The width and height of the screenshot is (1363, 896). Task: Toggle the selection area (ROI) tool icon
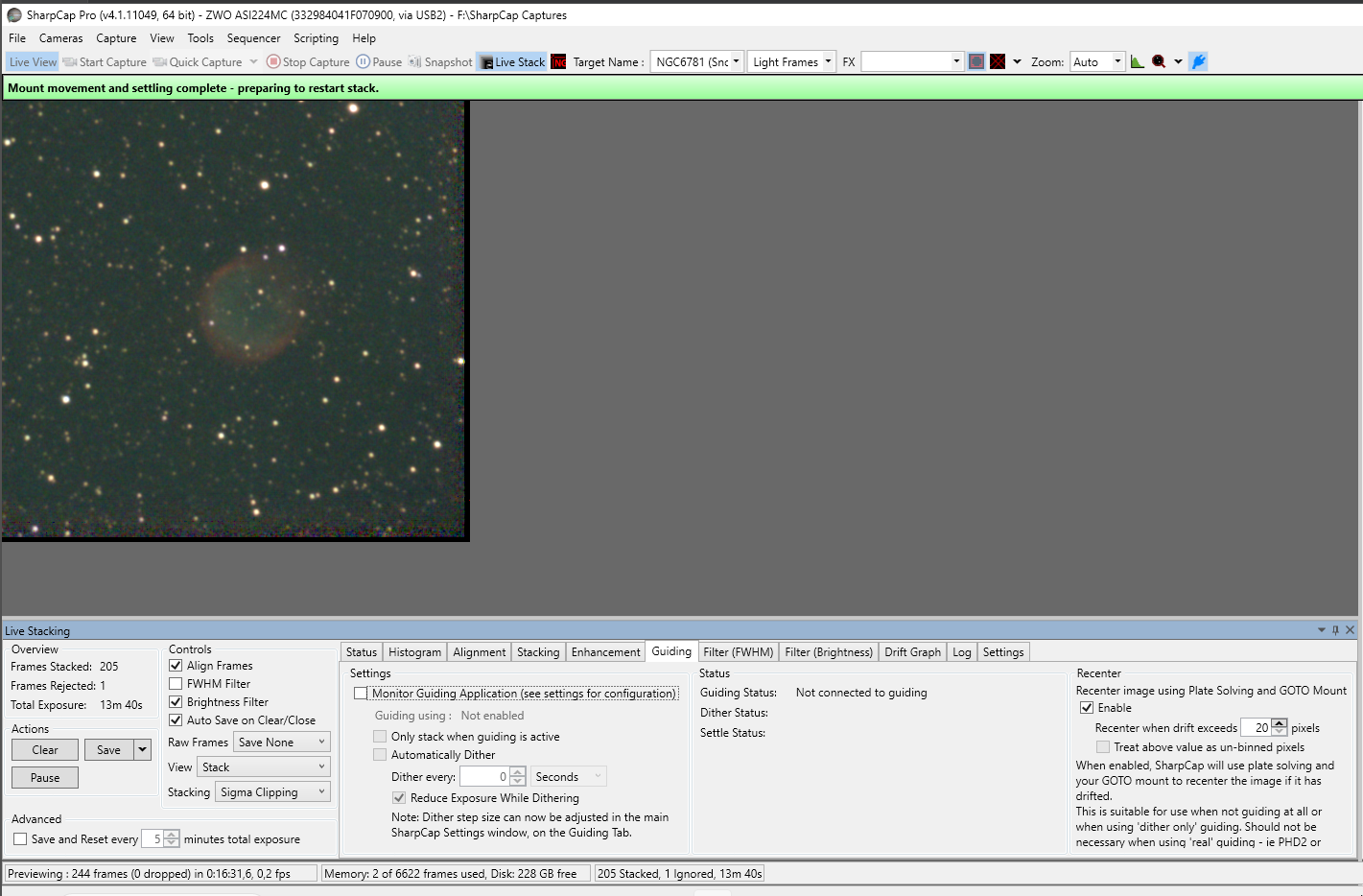pyautogui.click(x=976, y=61)
